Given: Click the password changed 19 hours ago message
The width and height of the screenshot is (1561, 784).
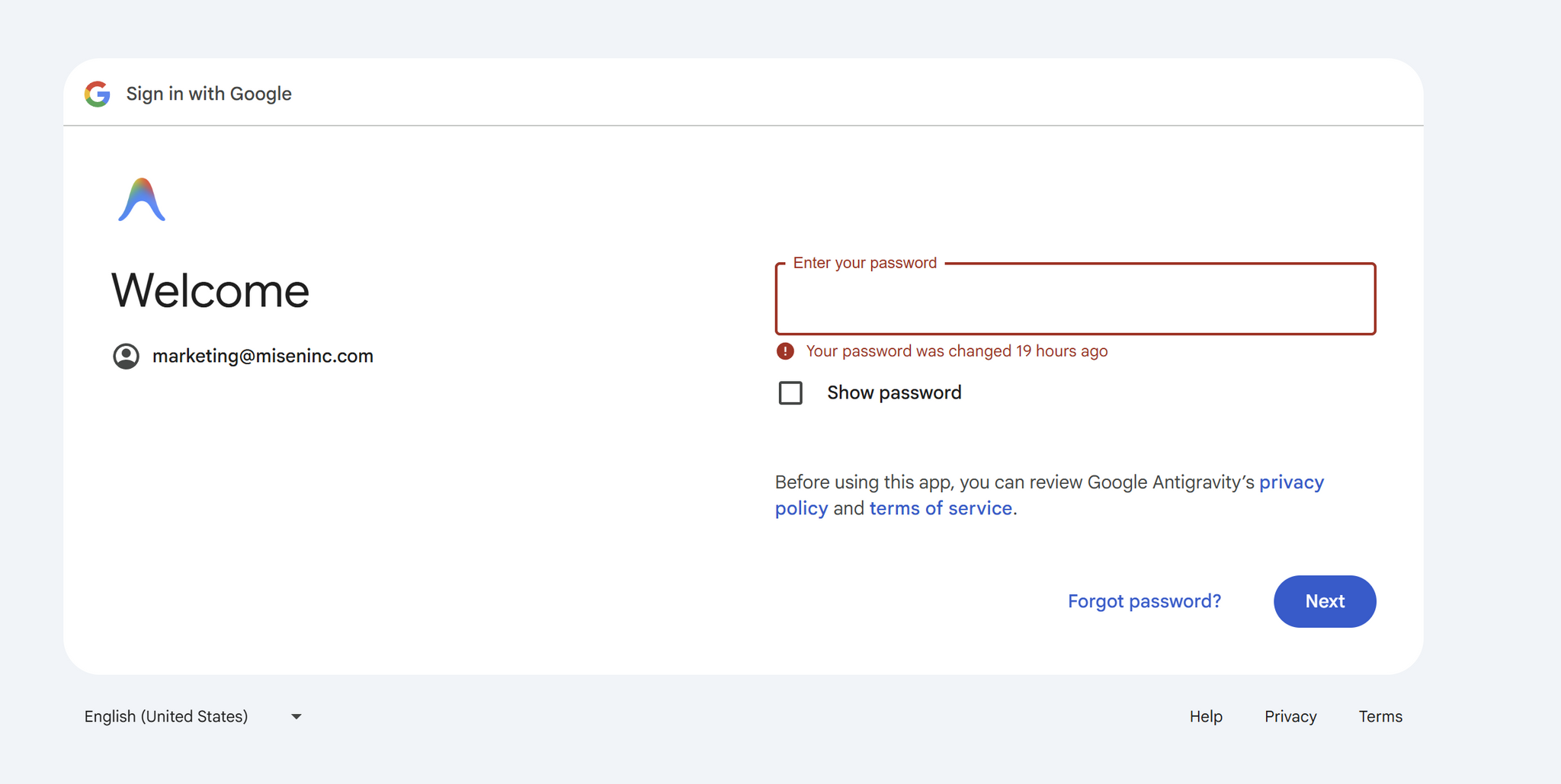Looking at the screenshot, I should [957, 351].
